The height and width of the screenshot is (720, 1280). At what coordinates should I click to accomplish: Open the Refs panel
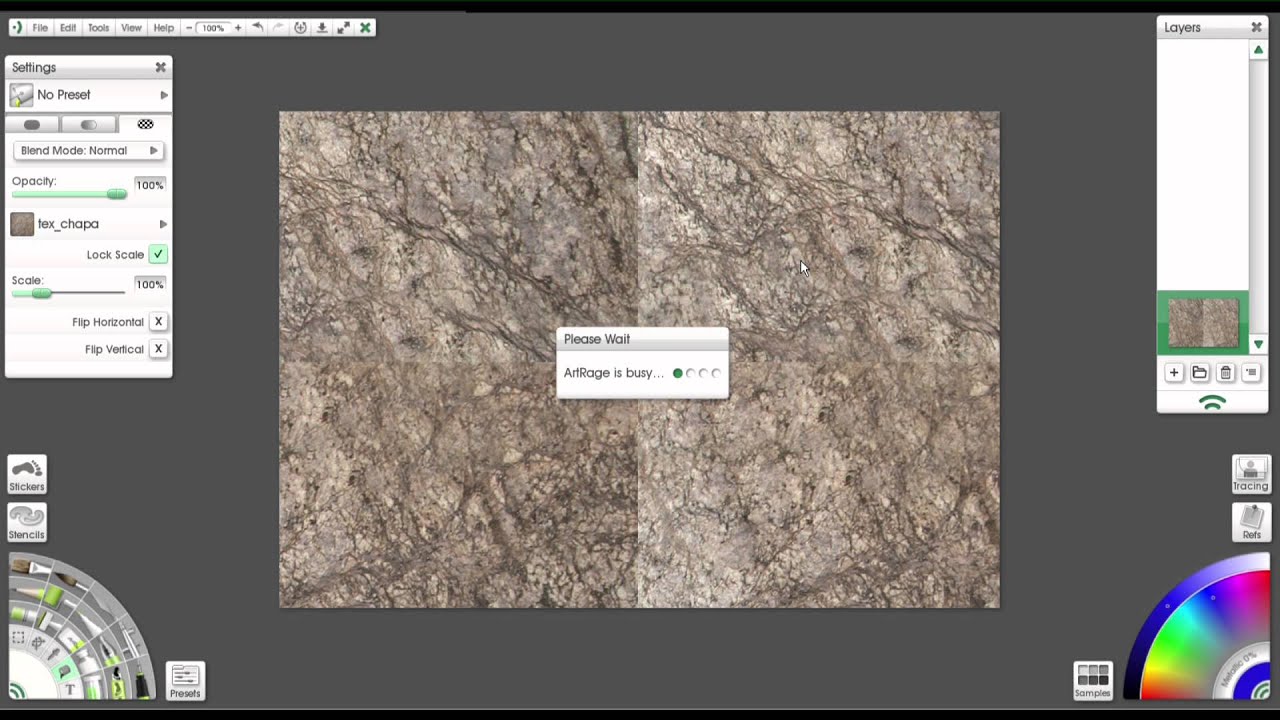pos(1251,522)
